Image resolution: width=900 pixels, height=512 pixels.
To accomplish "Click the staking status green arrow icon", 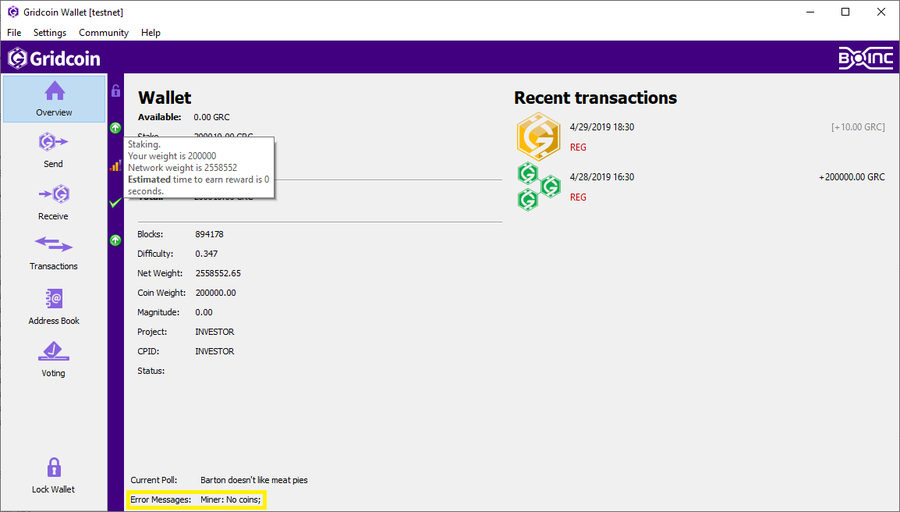I will (x=115, y=128).
